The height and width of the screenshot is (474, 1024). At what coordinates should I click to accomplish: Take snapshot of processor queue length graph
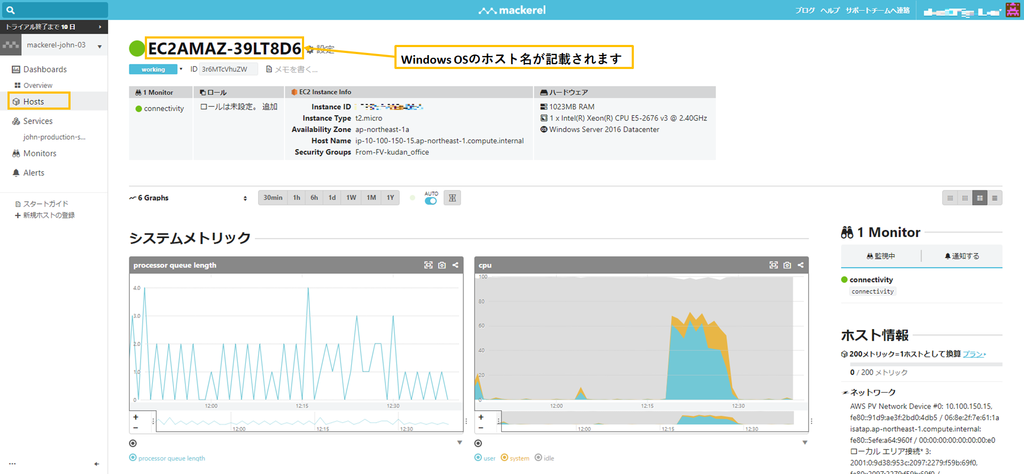(442, 265)
